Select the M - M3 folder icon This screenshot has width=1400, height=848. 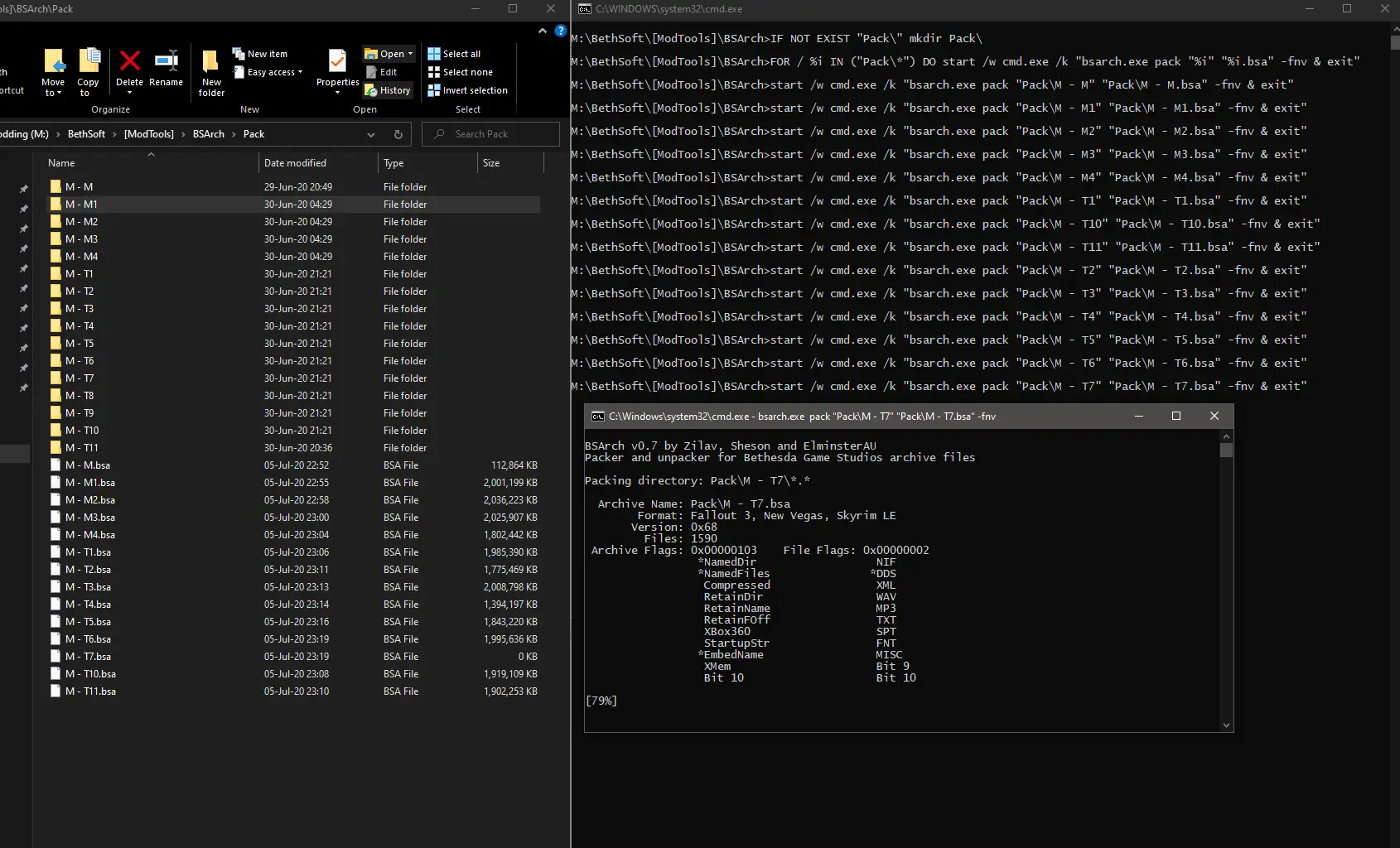pyautogui.click(x=56, y=239)
